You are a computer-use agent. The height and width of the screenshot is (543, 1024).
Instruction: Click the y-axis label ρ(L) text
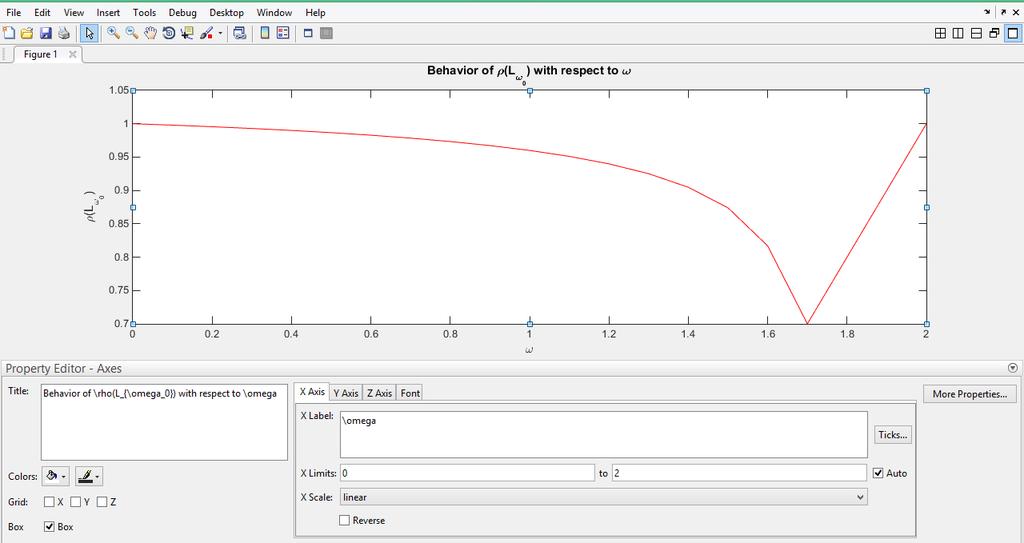pyautogui.click(x=93, y=206)
